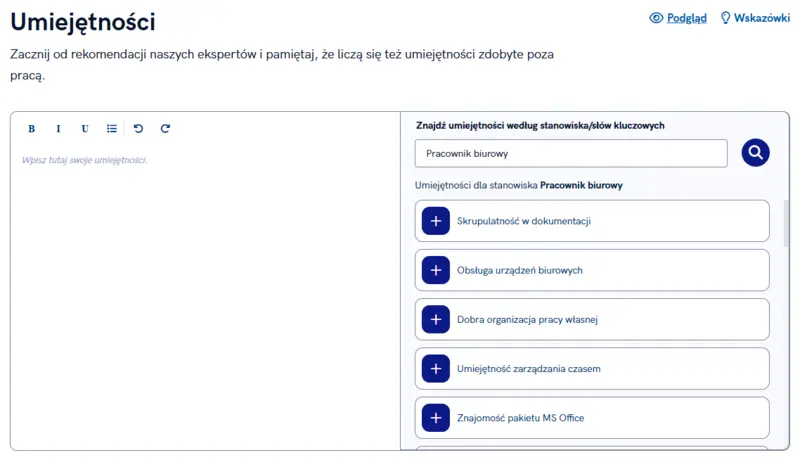
Task: Select the Znajomość pakietu MS Office label
Action: (x=520, y=418)
